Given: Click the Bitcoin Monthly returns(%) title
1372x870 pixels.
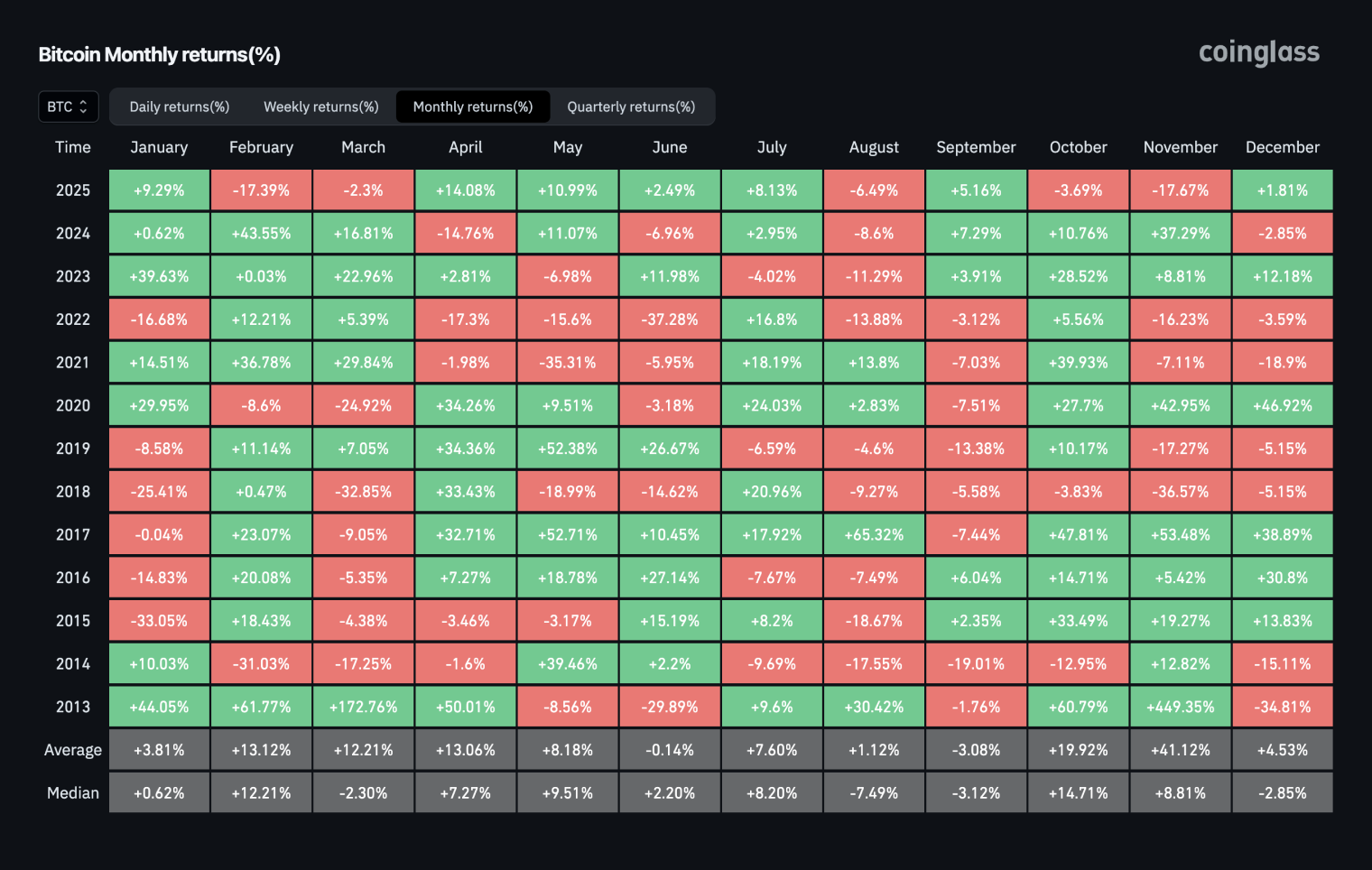Looking at the screenshot, I should 159,55.
